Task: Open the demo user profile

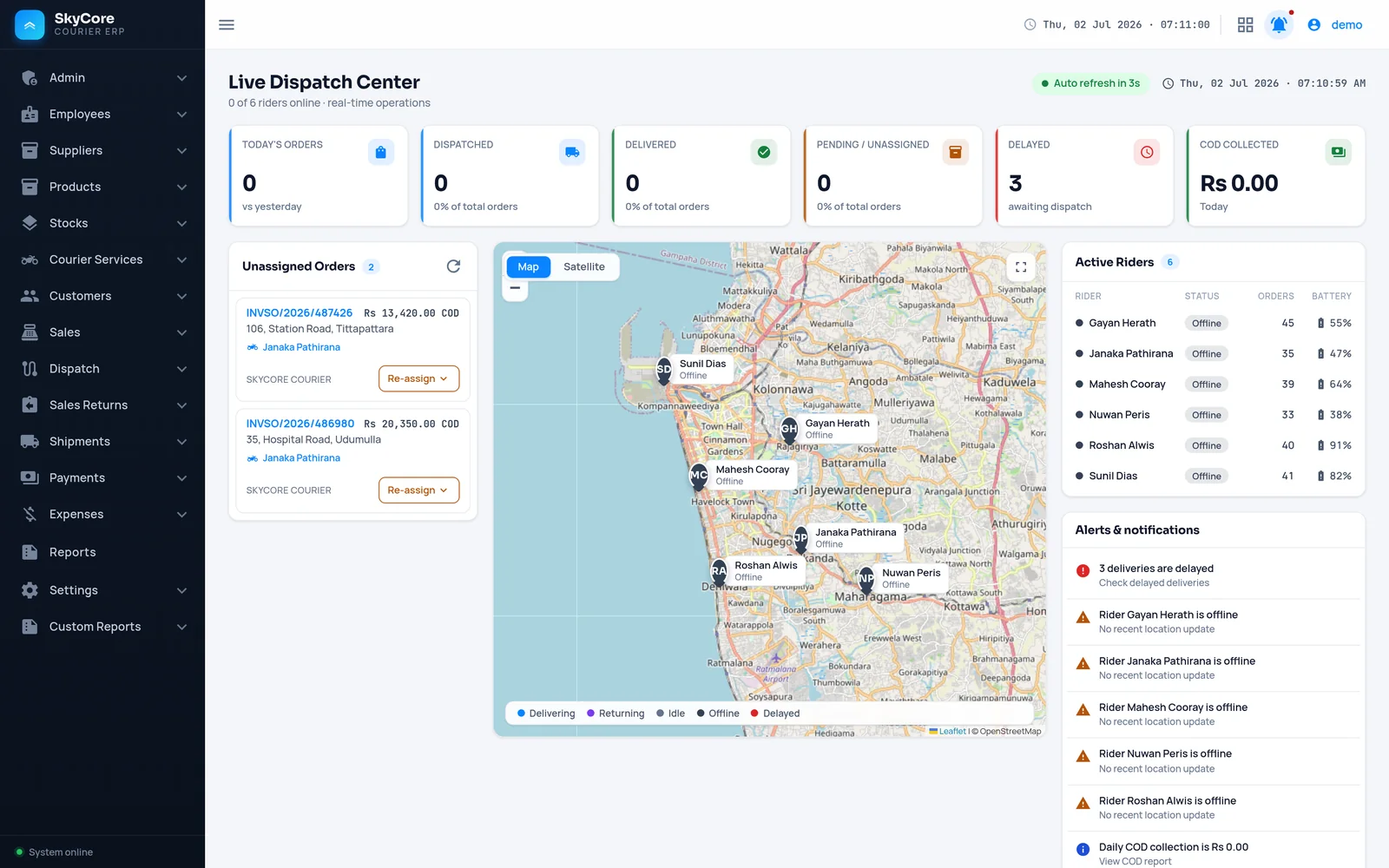Action: click(1335, 25)
